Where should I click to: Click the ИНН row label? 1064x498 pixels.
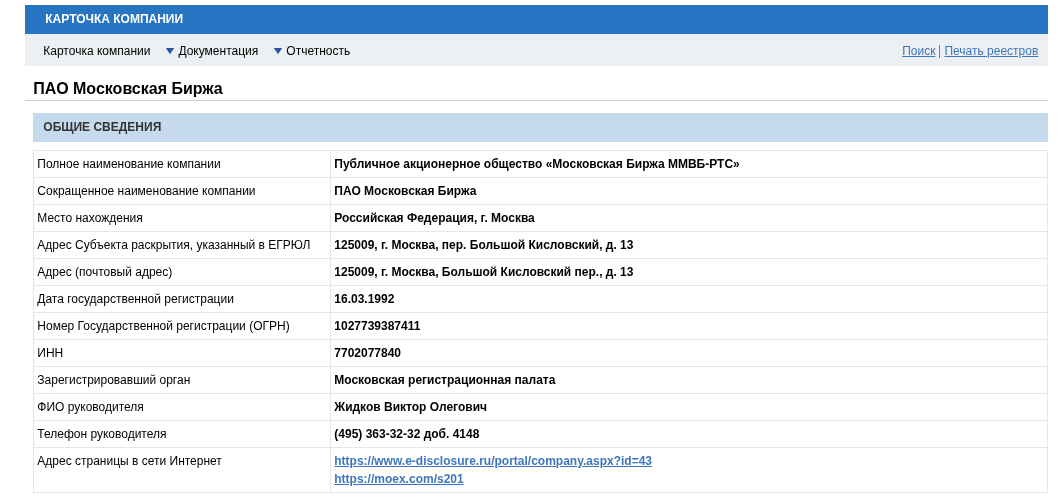click(x=50, y=353)
